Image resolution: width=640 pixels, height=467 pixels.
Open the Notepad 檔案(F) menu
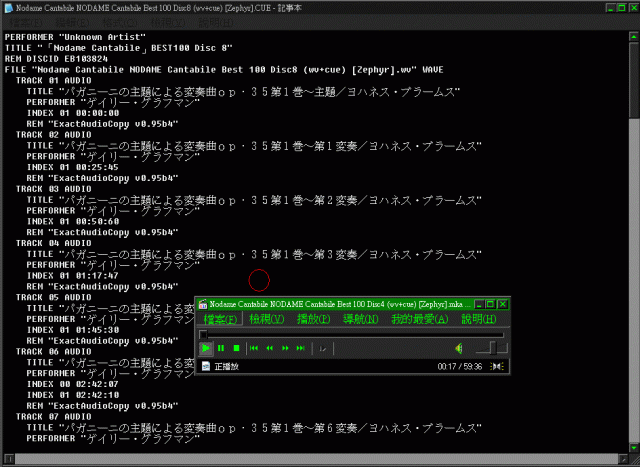click(x=26, y=23)
